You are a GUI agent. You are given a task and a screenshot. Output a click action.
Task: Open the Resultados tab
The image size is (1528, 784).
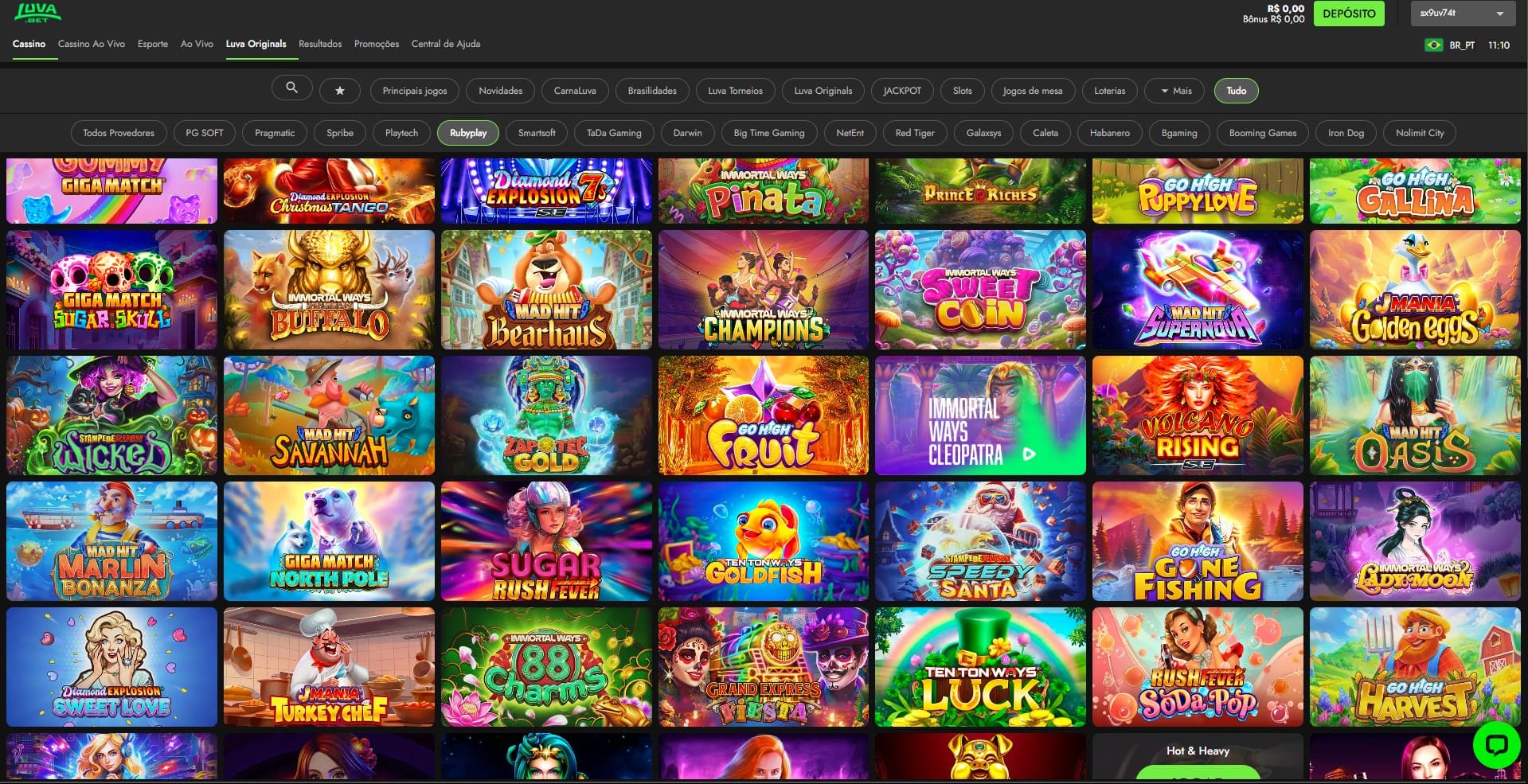tap(320, 44)
